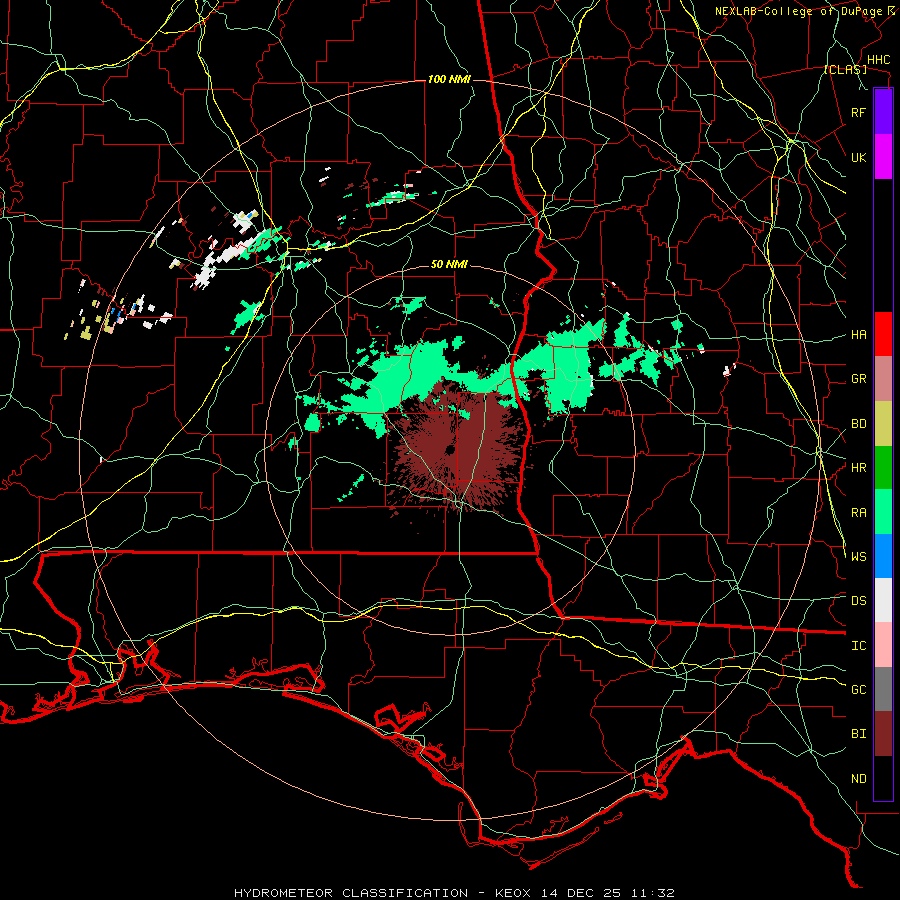This screenshot has width=900, height=900.
Task: Click the HR dark green legend swatch
Action: (x=883, y=468)
